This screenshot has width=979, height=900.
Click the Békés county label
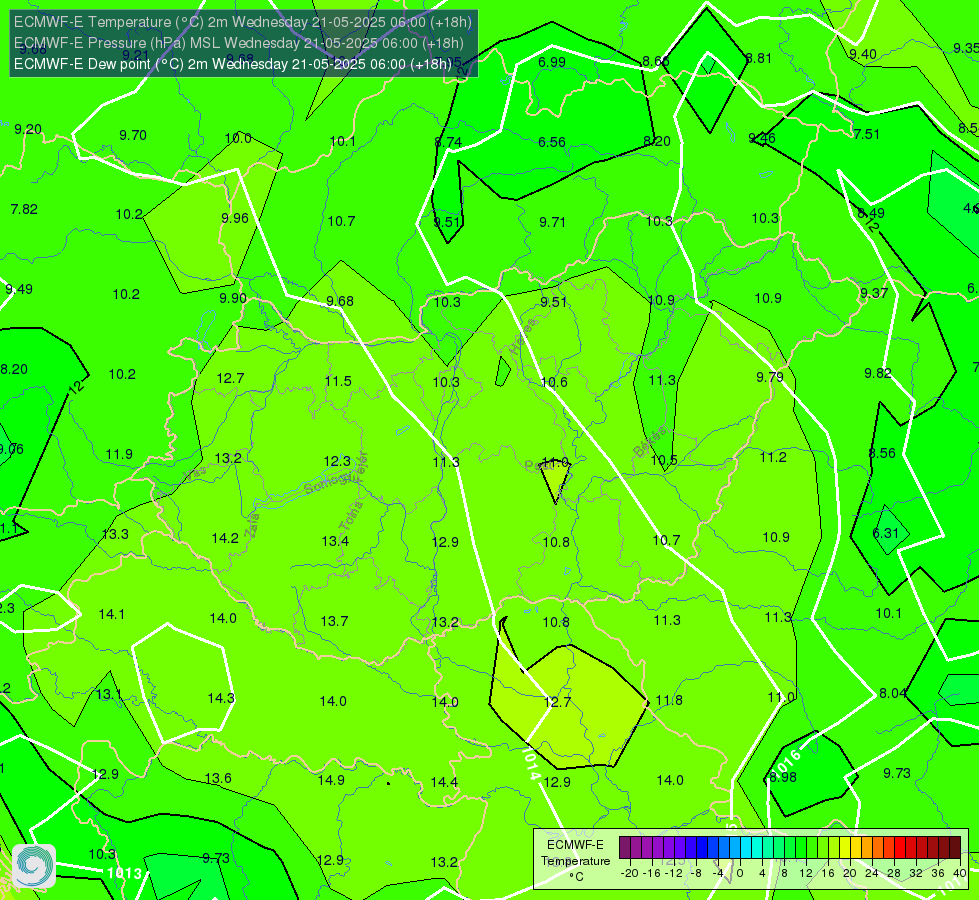[x=650, y=442]
